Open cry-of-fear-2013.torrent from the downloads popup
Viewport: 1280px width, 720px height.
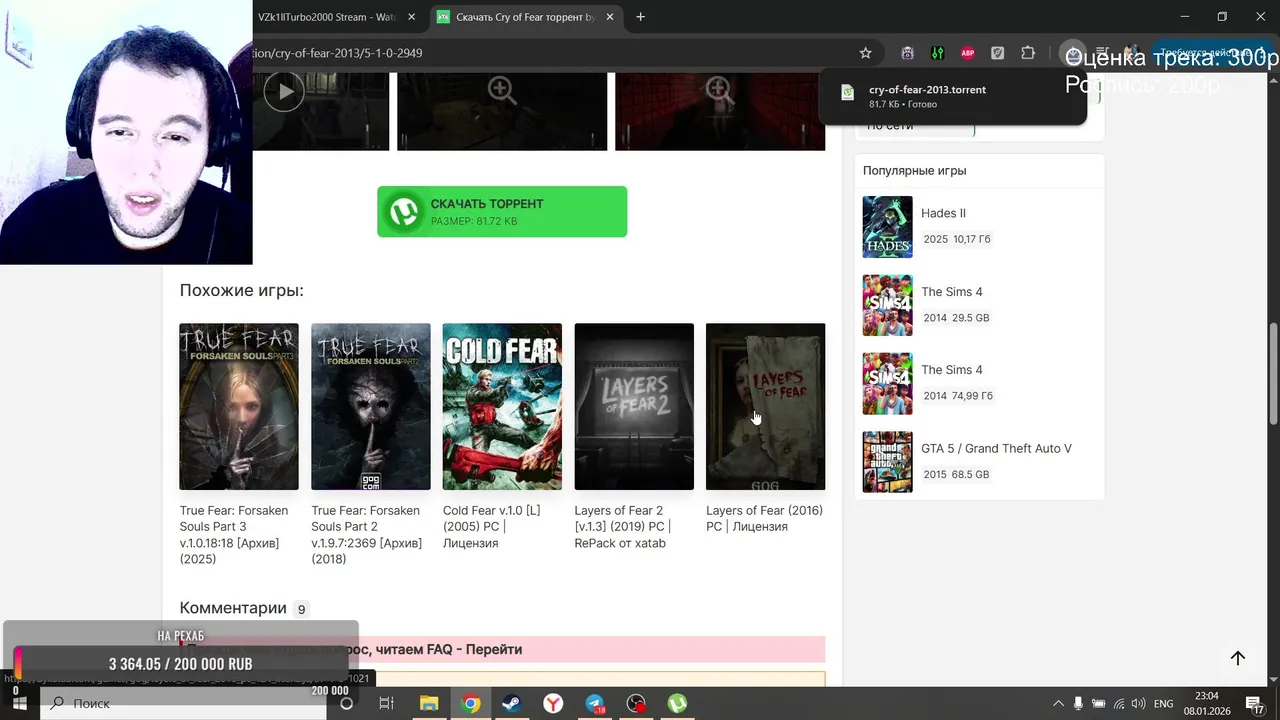point(953,96)
